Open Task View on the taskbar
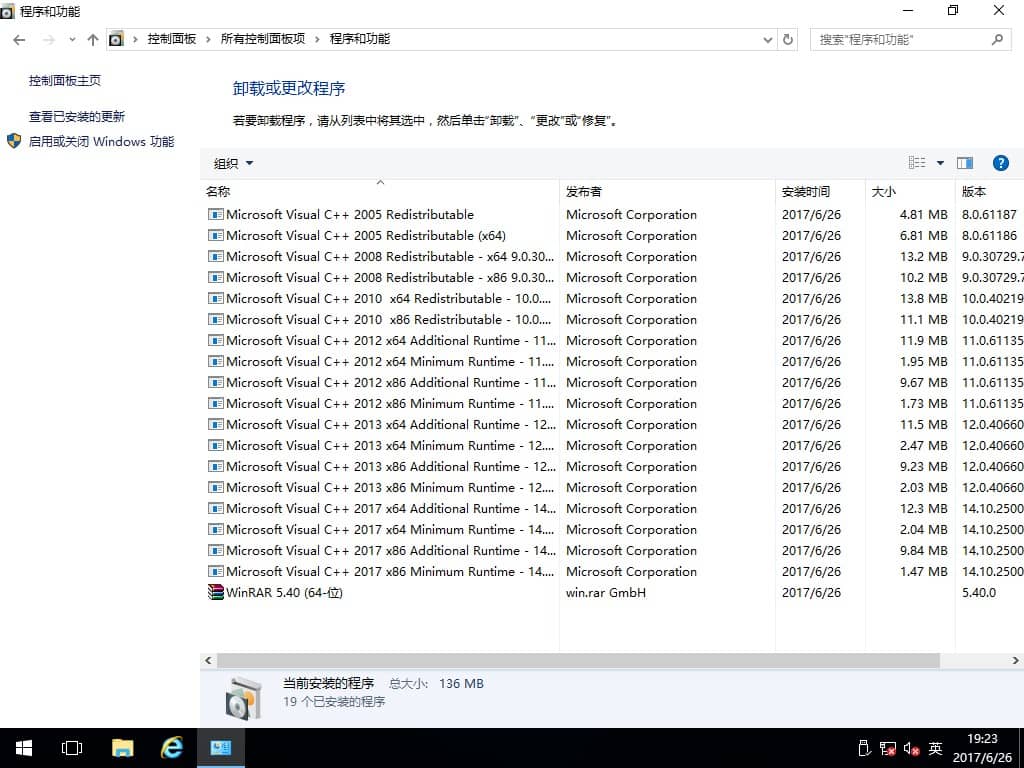 click(72, 748)
